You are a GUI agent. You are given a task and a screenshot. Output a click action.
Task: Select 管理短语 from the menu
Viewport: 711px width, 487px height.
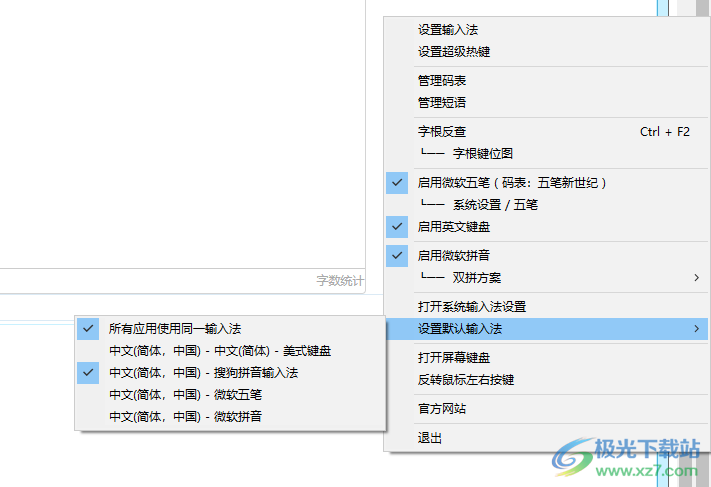click(546, 102)
